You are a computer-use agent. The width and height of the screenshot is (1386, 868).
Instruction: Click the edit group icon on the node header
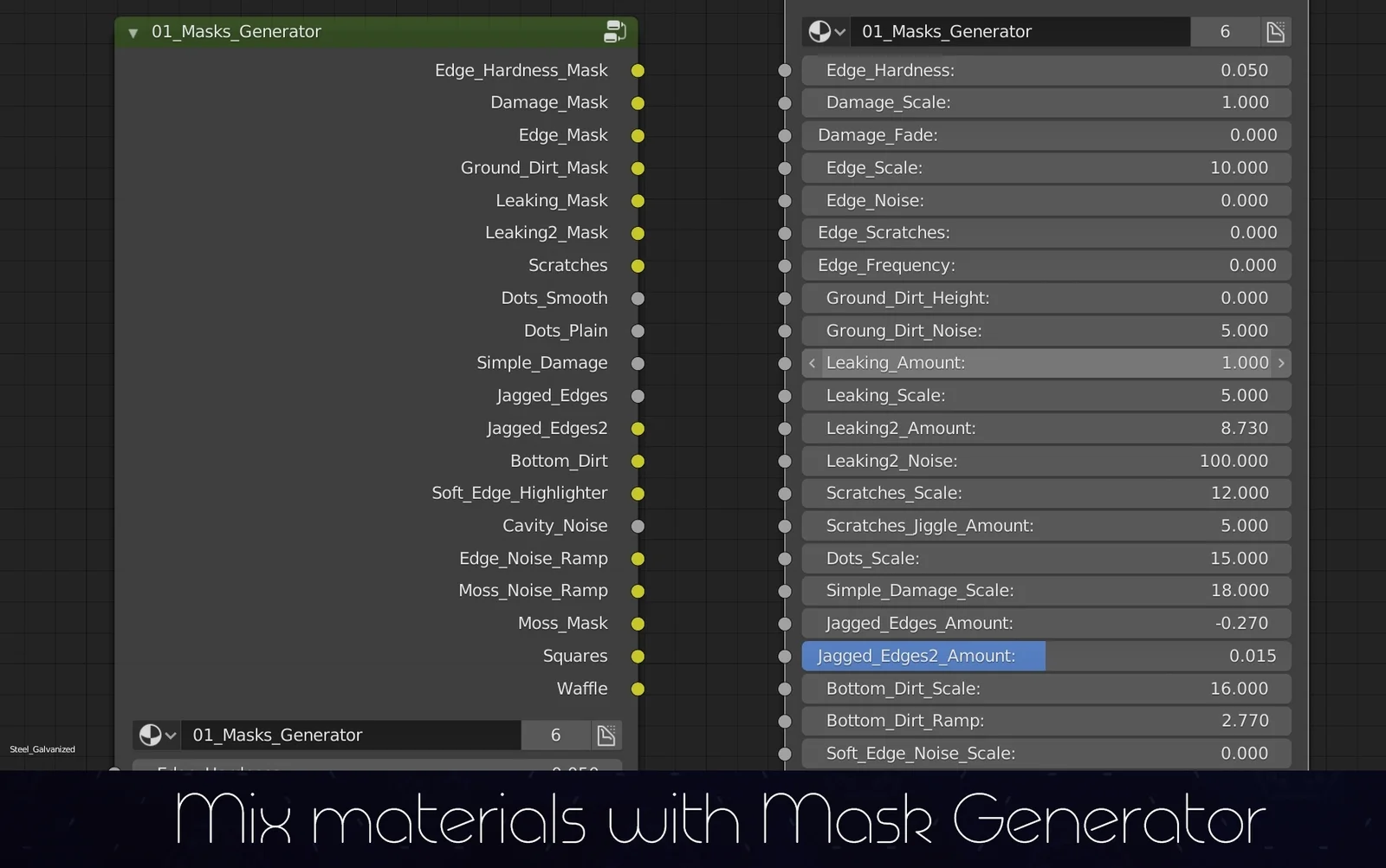(x=615, y=31)
